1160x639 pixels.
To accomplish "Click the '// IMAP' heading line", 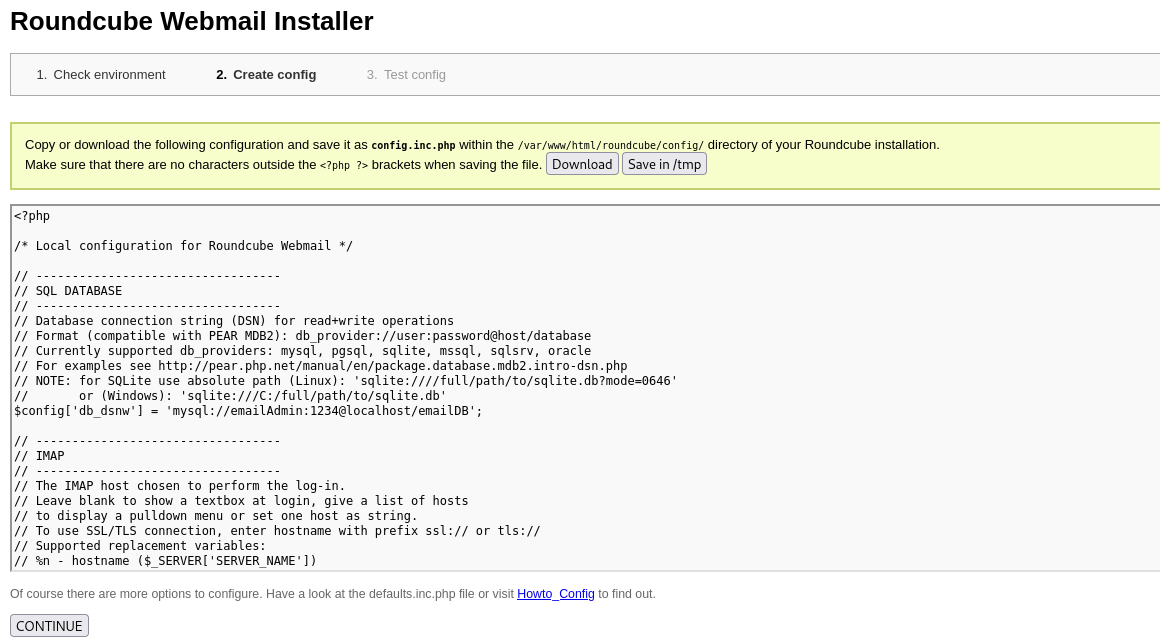I will pos(39,456).
